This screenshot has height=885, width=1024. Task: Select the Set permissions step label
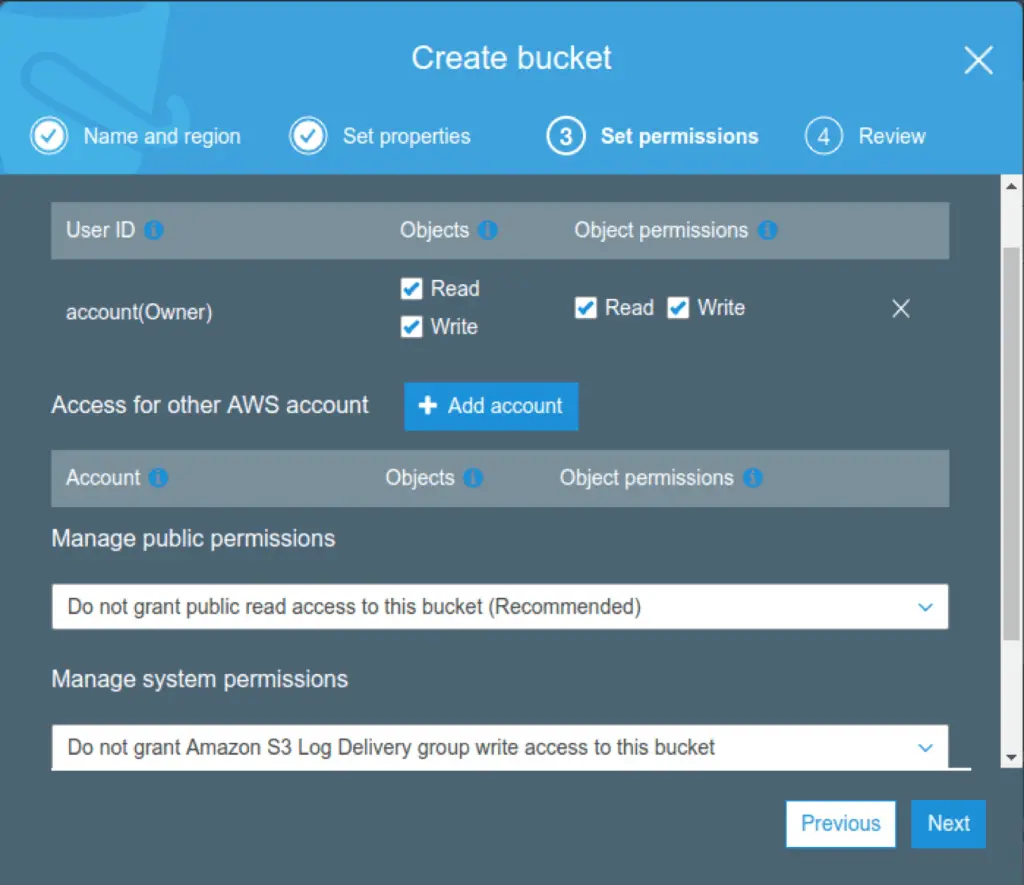679,136
